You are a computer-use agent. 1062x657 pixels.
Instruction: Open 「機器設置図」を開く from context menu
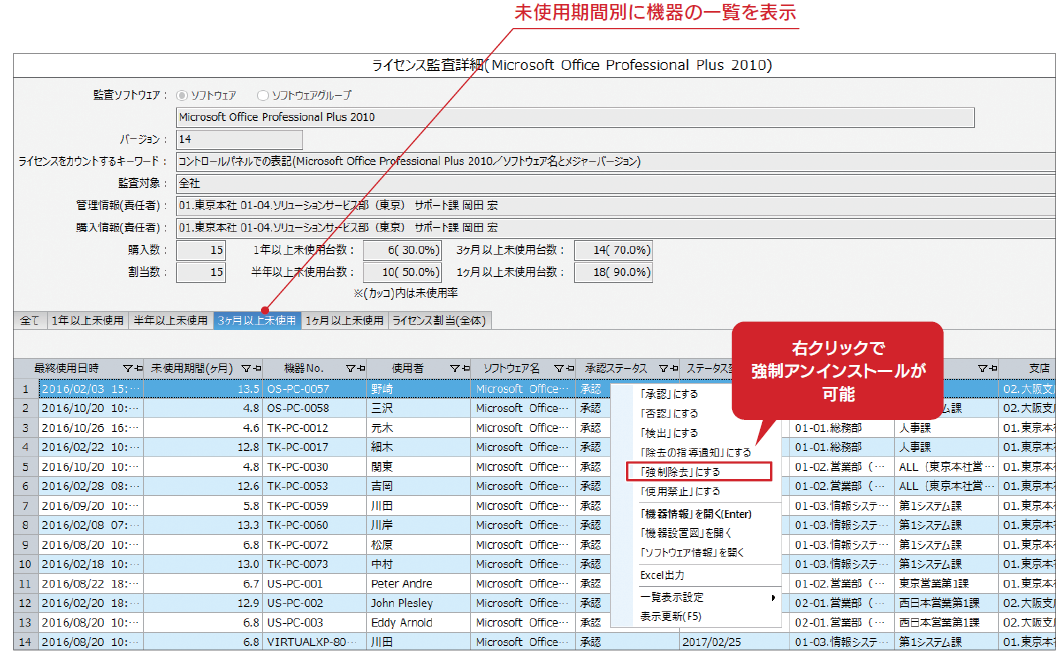click(x=685, y=534)
